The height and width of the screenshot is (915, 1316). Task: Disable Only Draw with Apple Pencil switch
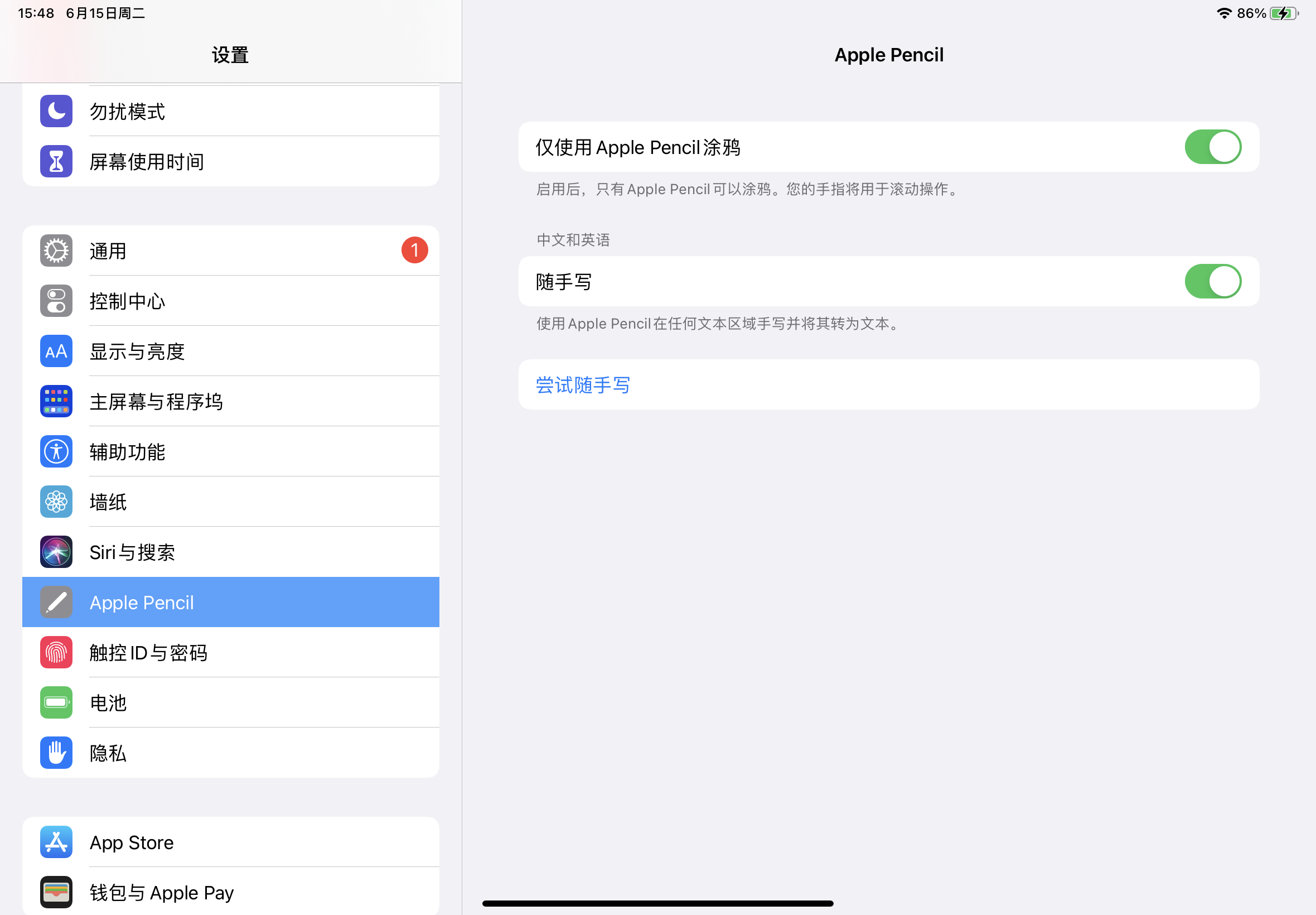tap(1212, 147)
